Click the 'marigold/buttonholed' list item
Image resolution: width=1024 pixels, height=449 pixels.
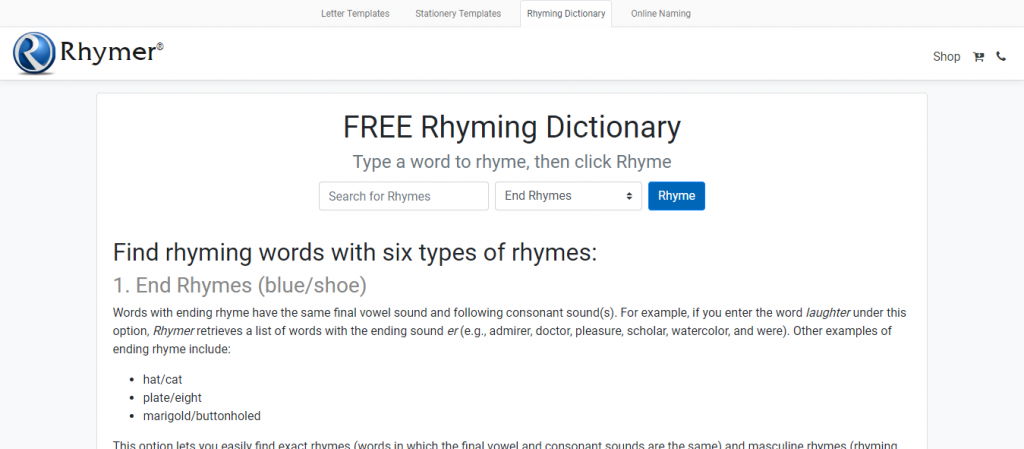pos(202,416)
